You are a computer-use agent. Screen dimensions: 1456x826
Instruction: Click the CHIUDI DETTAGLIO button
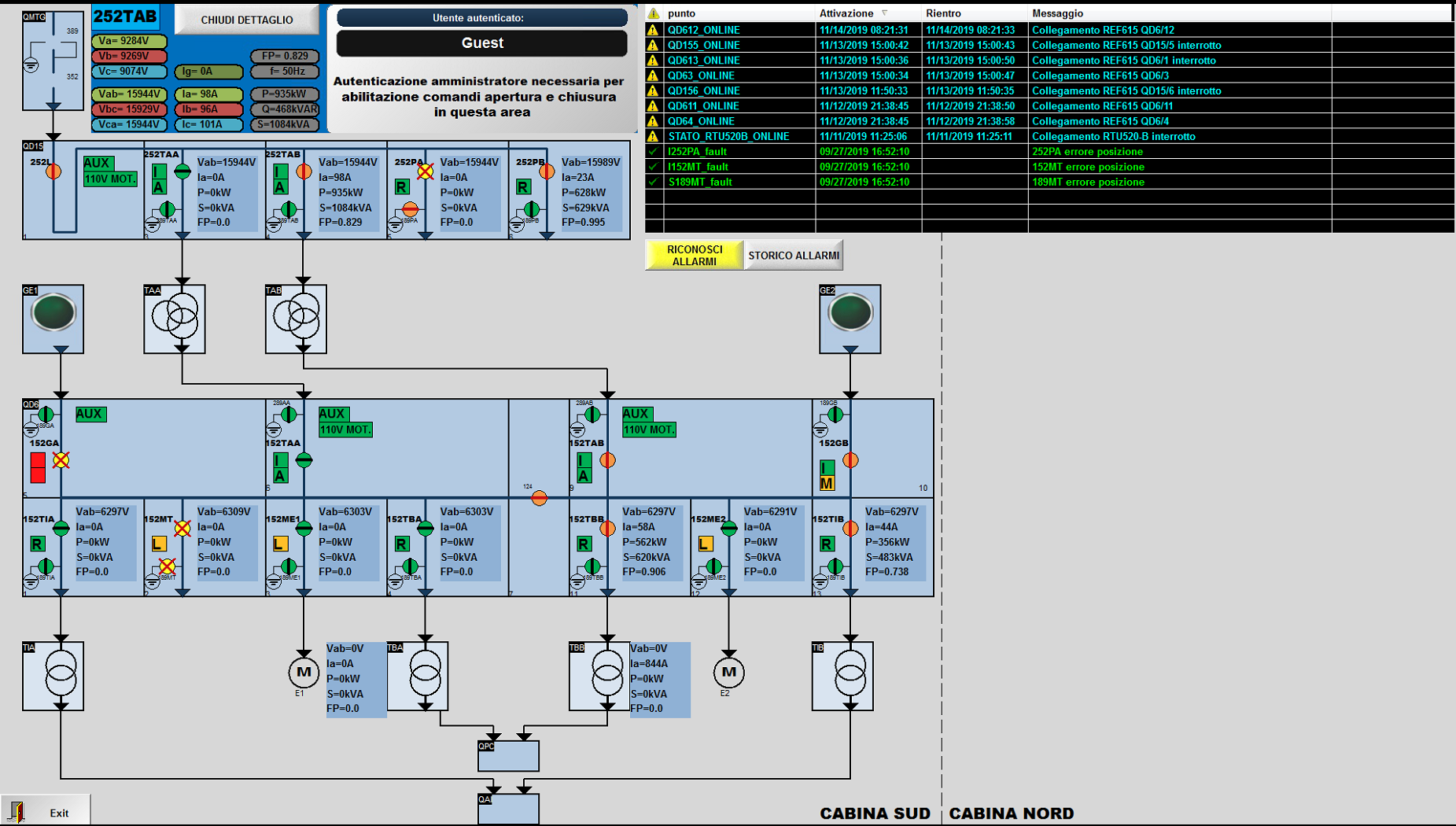(x=246, y=20)
